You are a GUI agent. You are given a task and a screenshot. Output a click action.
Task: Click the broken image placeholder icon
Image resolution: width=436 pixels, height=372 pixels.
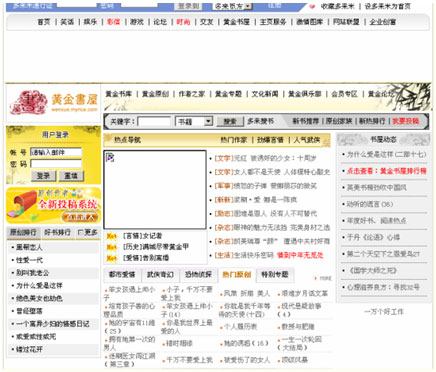point(110,157)
